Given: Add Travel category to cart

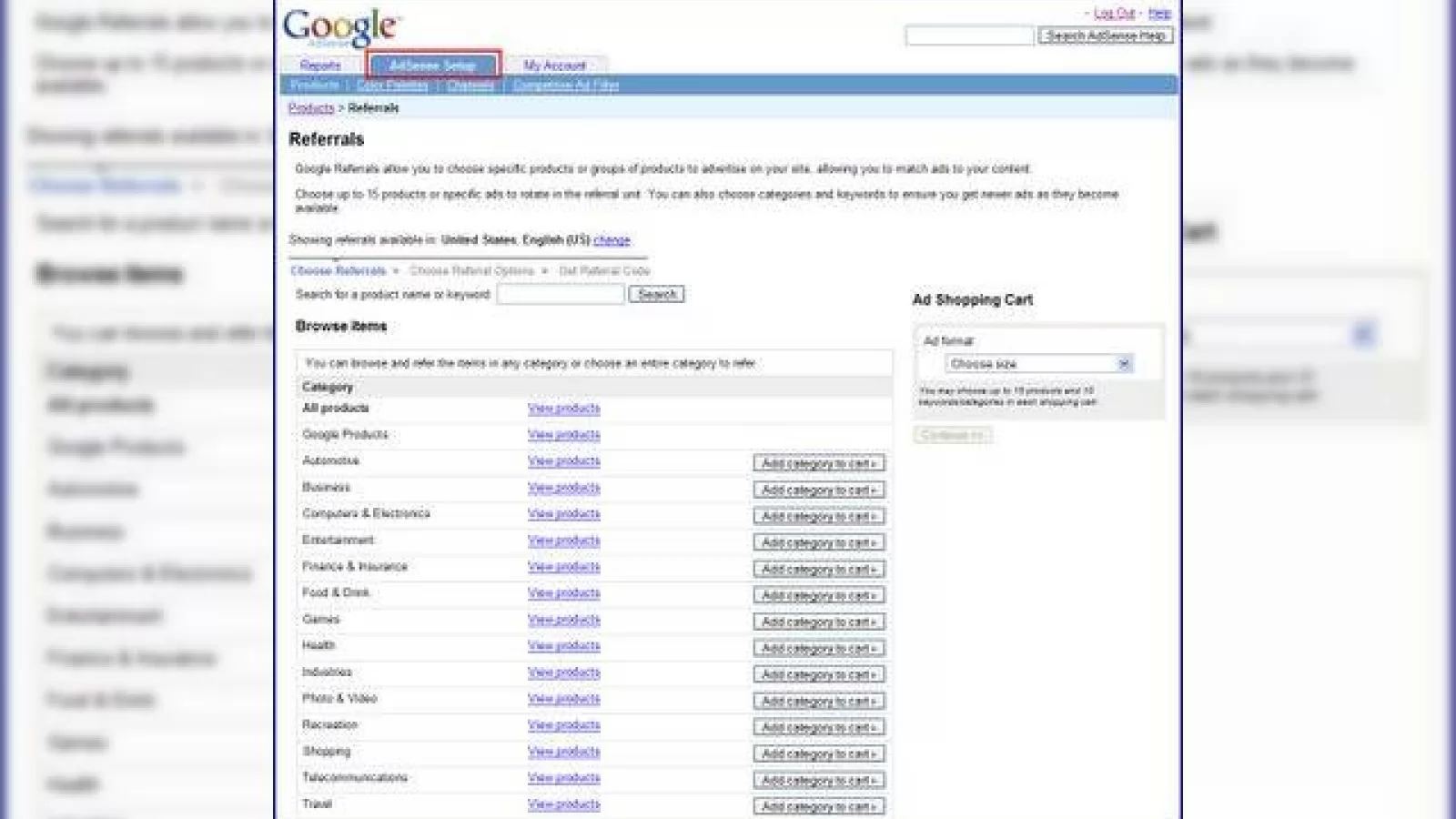Looking at the screenshot, I should (x=819, y=807).
